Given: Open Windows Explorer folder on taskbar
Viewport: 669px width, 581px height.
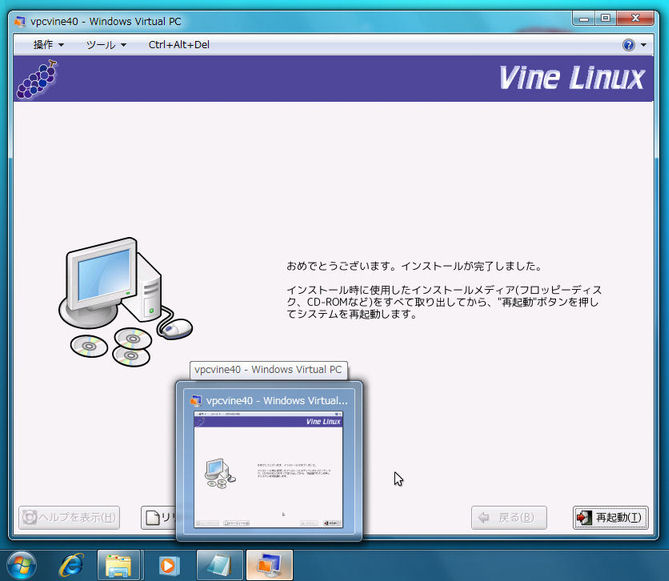Looking at the screenshot, I should [119, 566].
